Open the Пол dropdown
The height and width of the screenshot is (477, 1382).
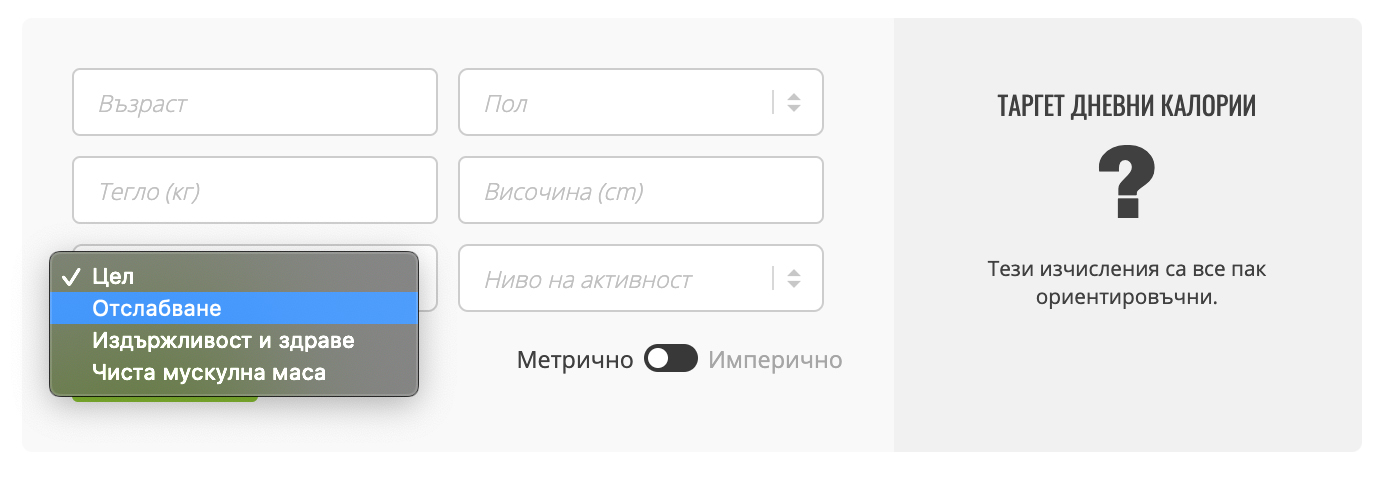[x=620, y=102]
